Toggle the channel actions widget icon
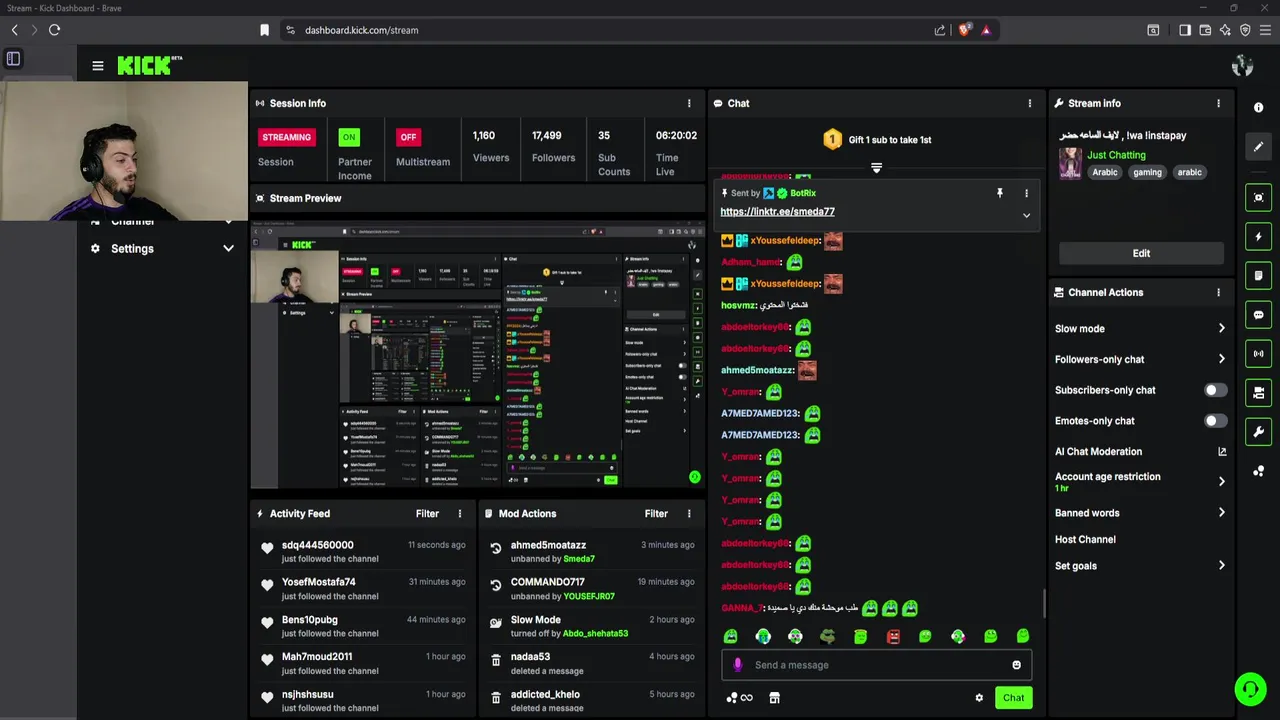 click(x=1259, y=393)
